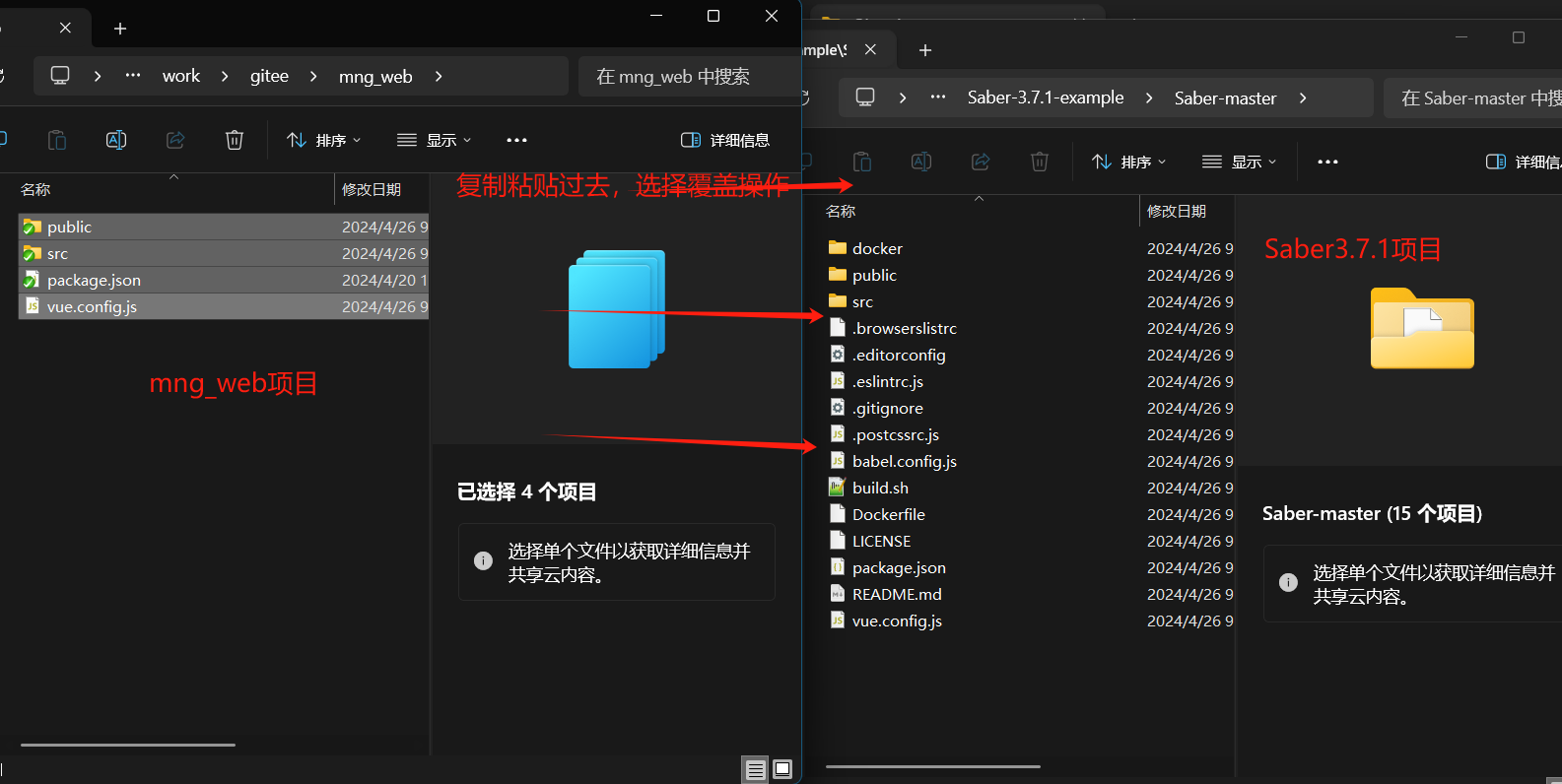The height and width of the screenshot is (784, 1562).
Task: Open 显示 view dropdown in mng_web window
Action: 435,140
